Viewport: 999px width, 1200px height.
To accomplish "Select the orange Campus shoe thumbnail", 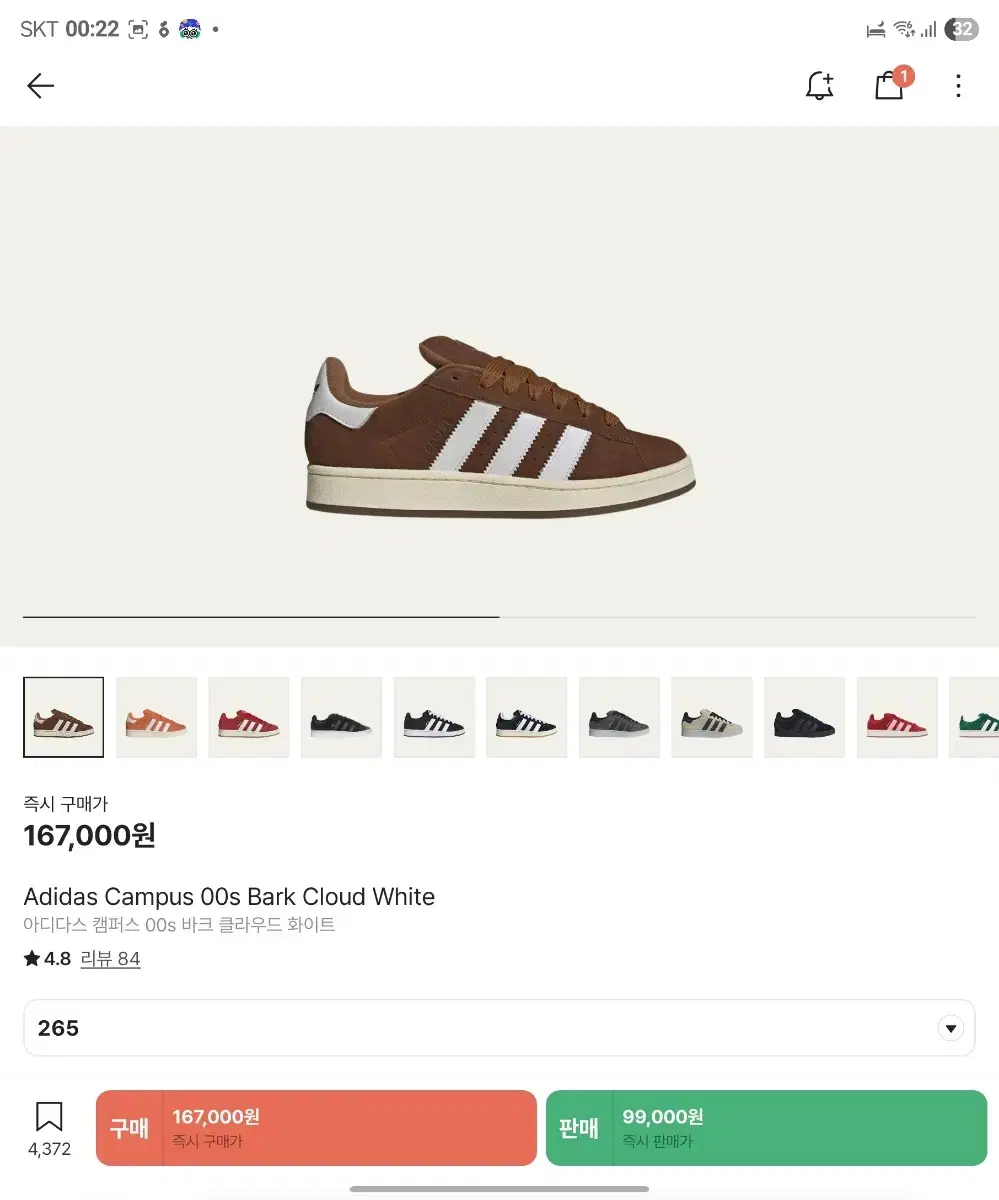I will click(x=156, y=717).
